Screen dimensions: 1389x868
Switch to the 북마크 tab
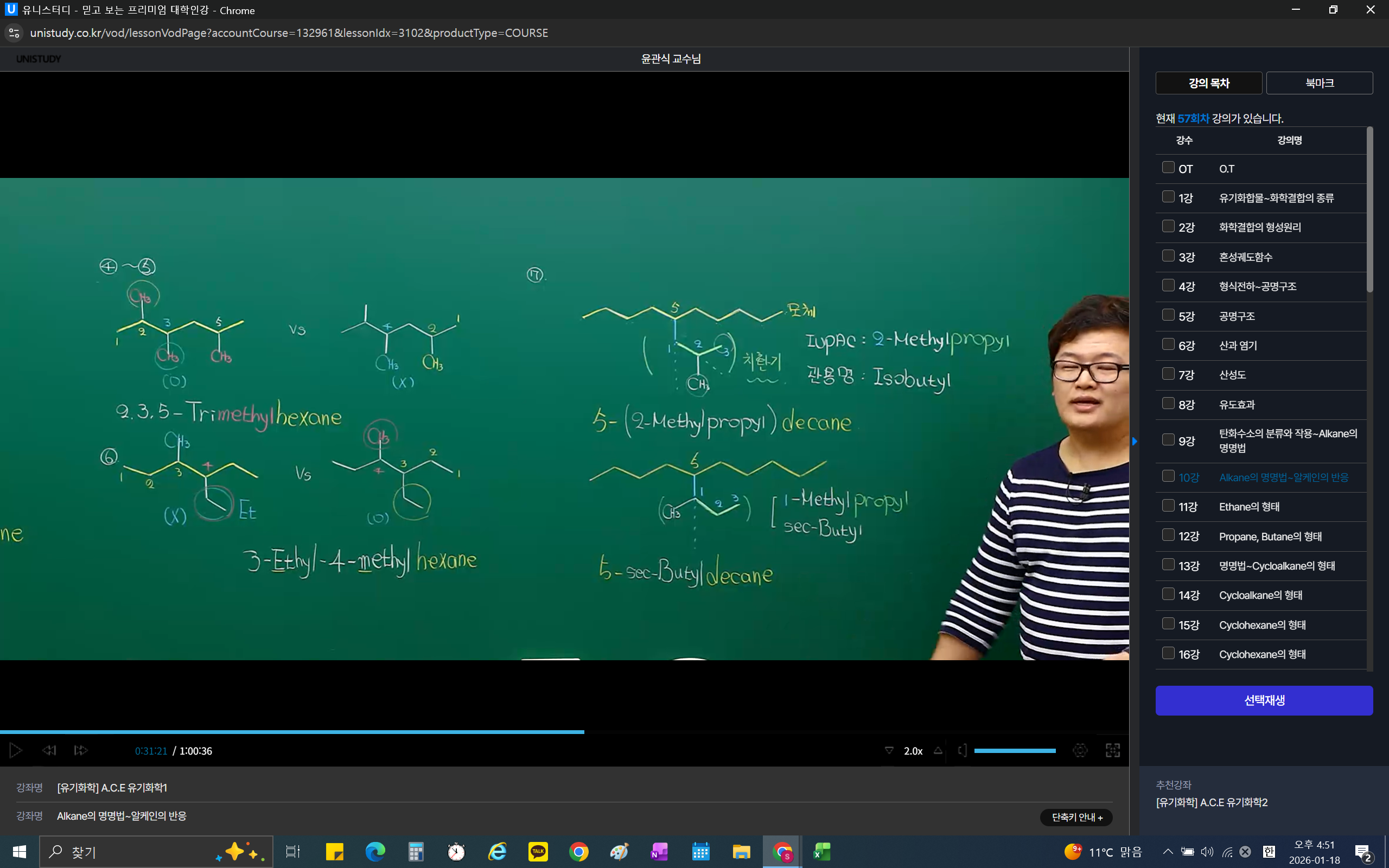[x=1319, y=83]
